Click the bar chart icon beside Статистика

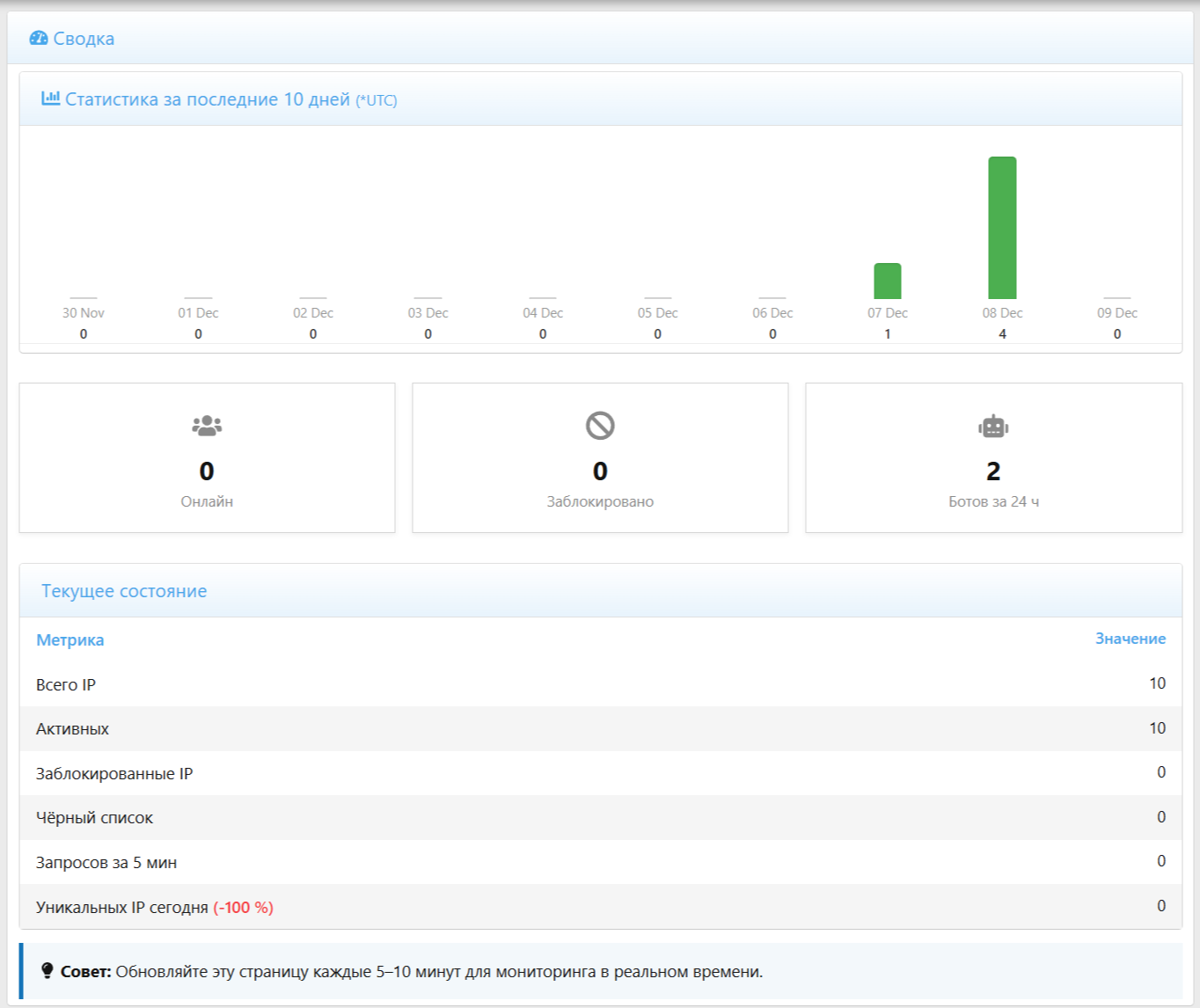[x=51, y=99]
